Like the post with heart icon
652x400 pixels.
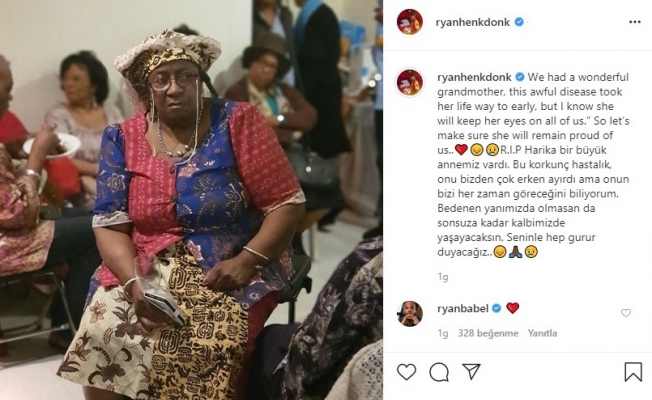coord(406,372)
